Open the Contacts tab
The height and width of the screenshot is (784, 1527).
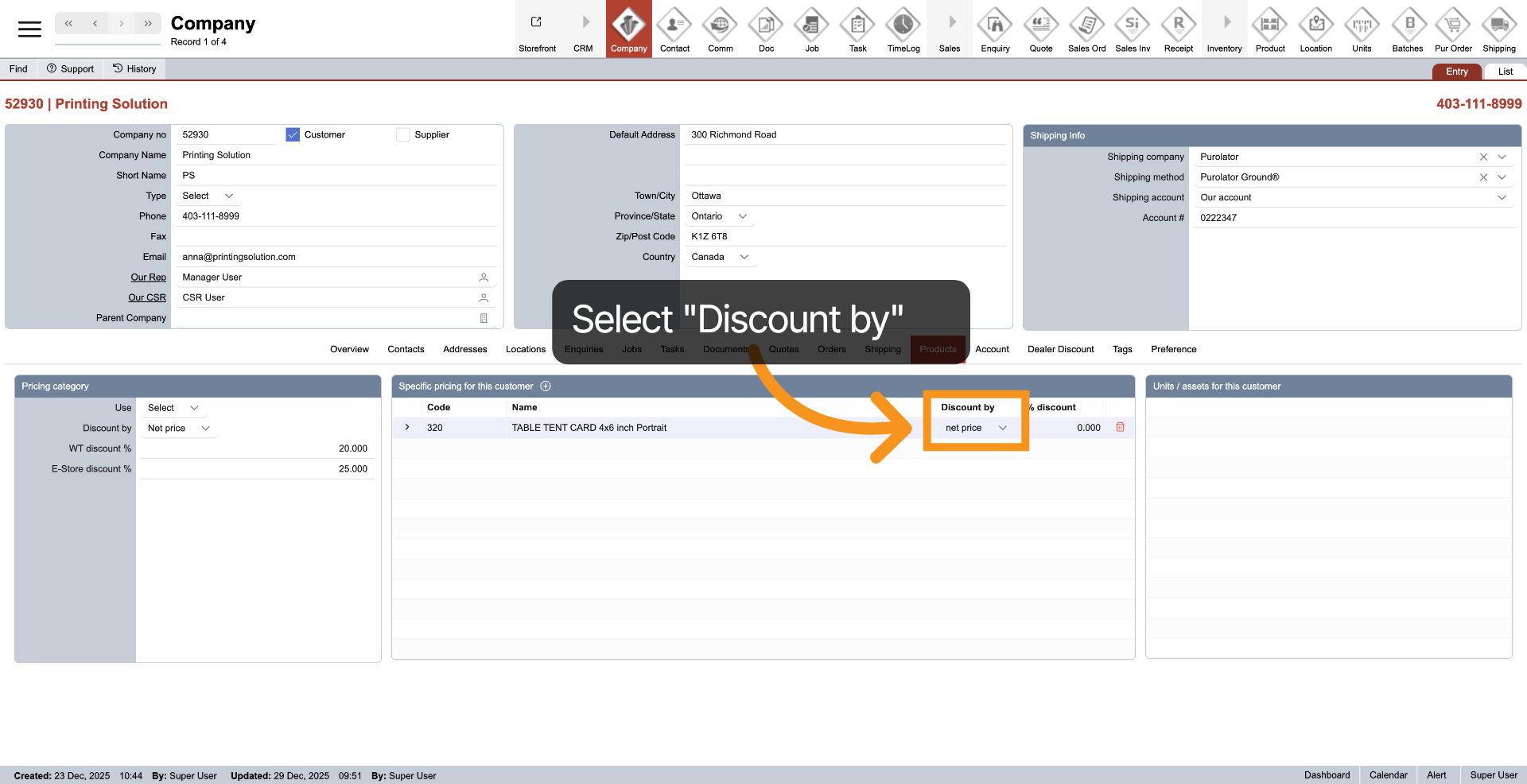click(406, 350)
